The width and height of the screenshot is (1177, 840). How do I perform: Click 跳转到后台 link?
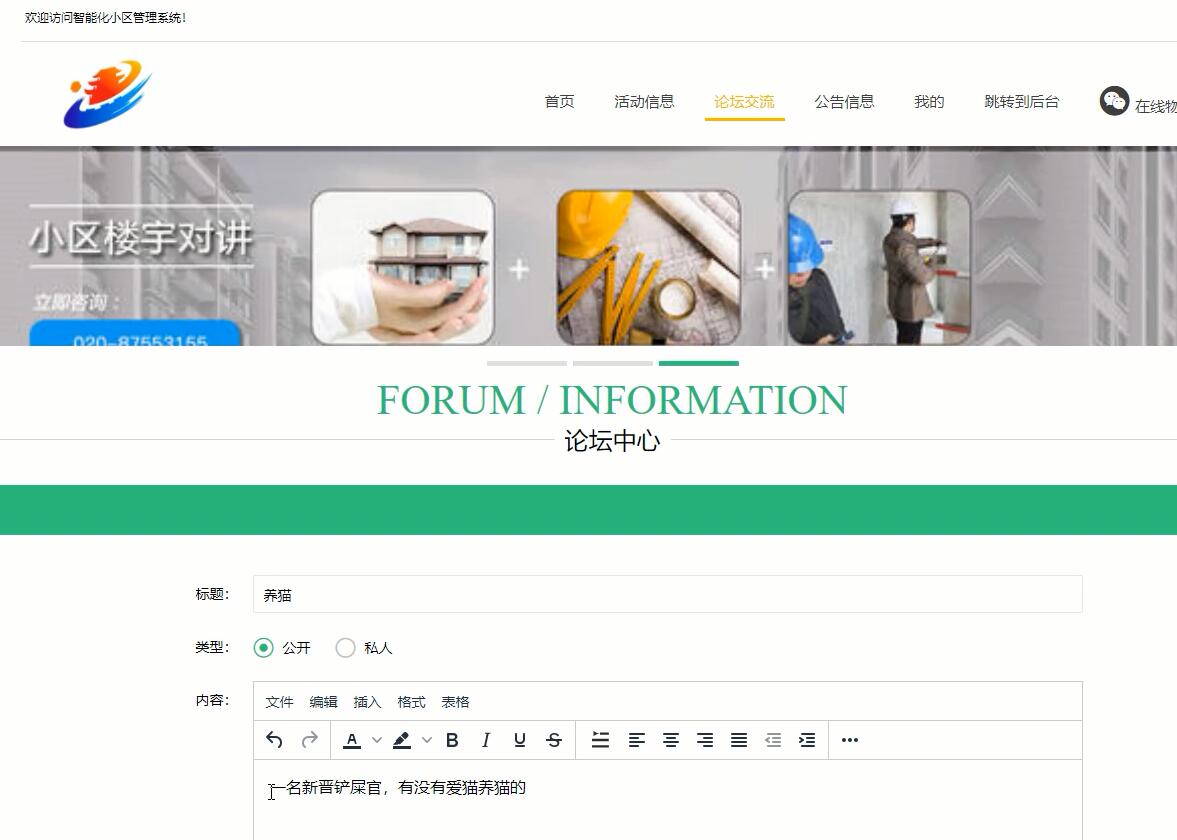click(1022, 101)
